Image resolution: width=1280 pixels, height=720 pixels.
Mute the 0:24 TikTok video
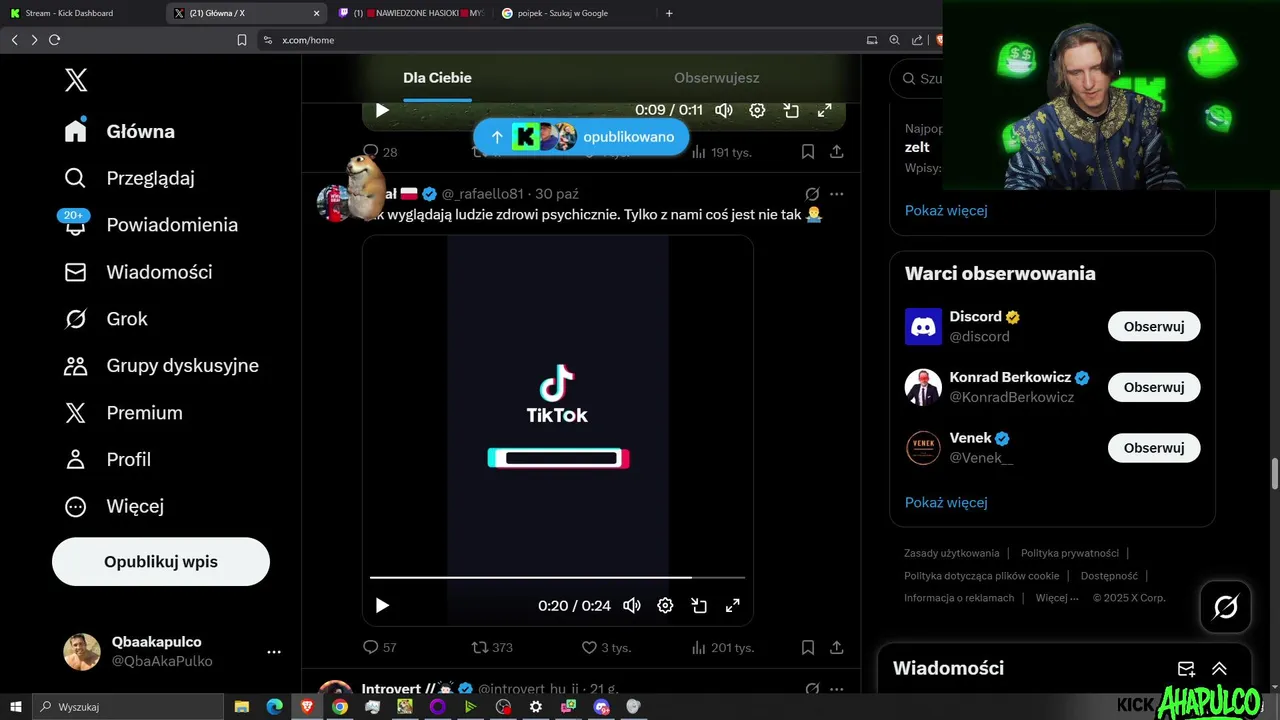pyautogui.click(x=632, y=605)
